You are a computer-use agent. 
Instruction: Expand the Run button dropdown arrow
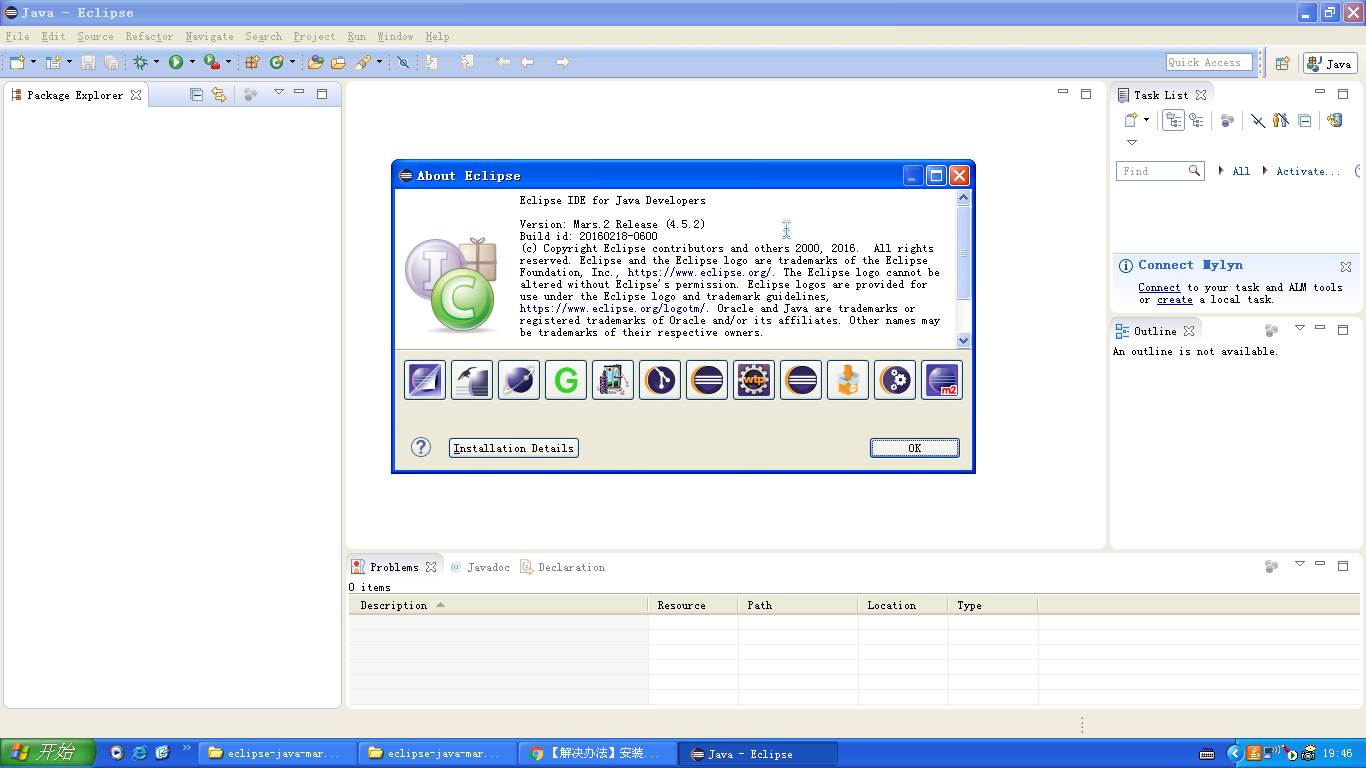tap(192, 62)
